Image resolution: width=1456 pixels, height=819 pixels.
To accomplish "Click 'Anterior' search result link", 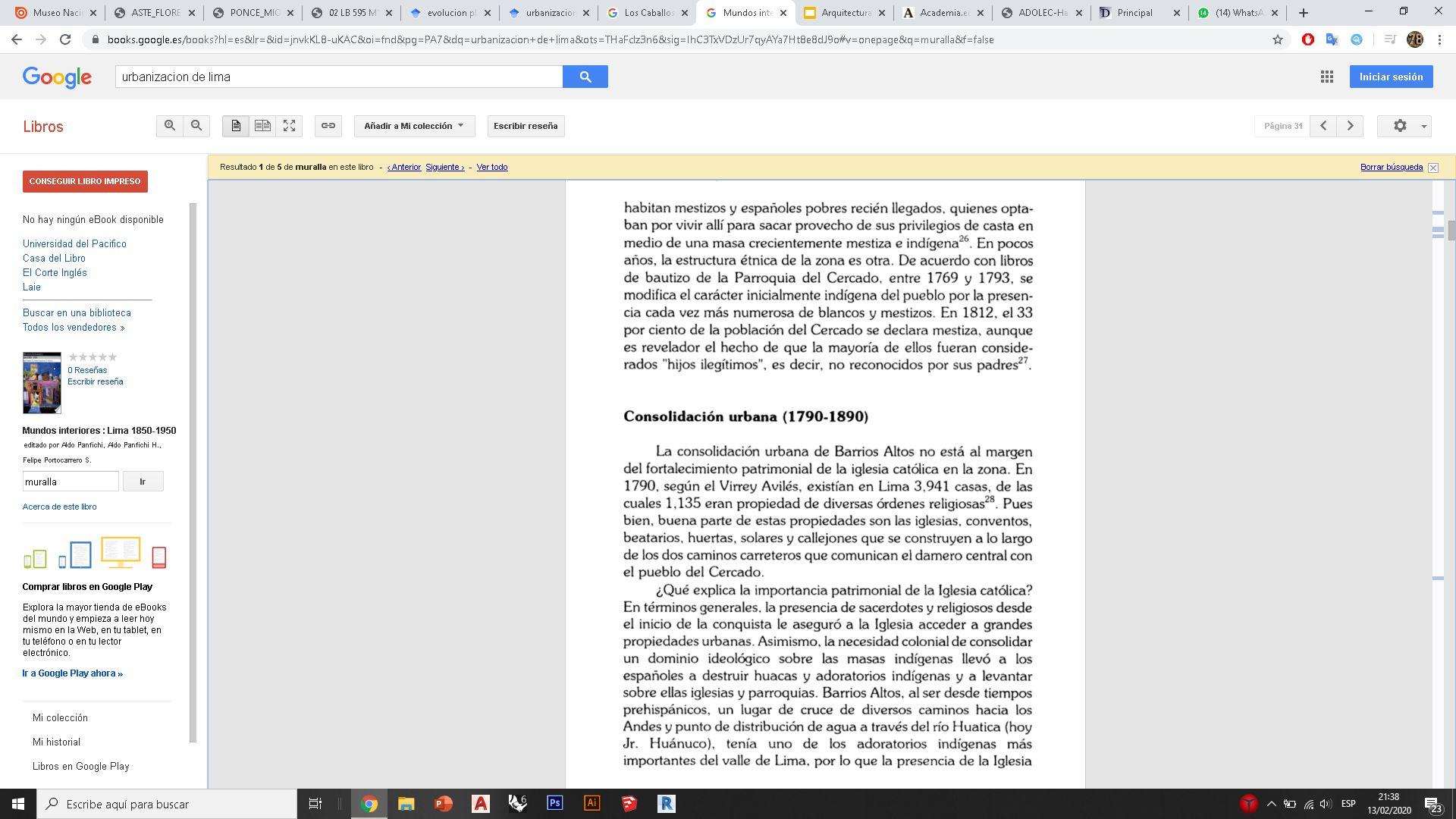I will tap(404, 167).
